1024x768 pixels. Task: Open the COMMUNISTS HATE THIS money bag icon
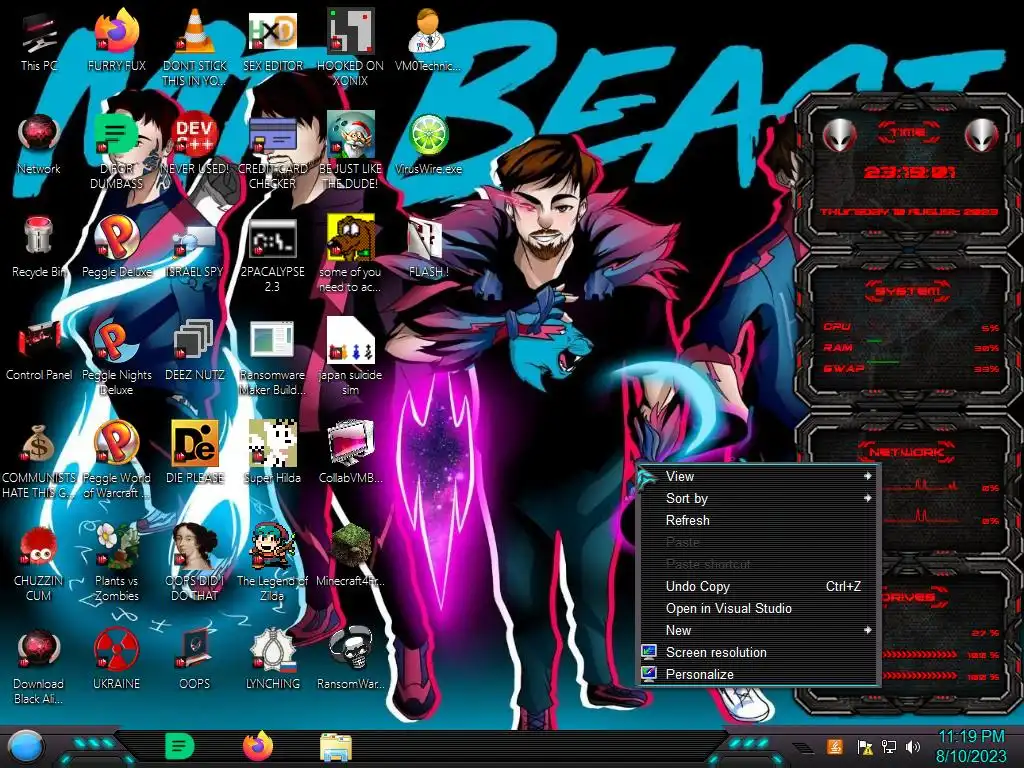(x=39, y=460)
